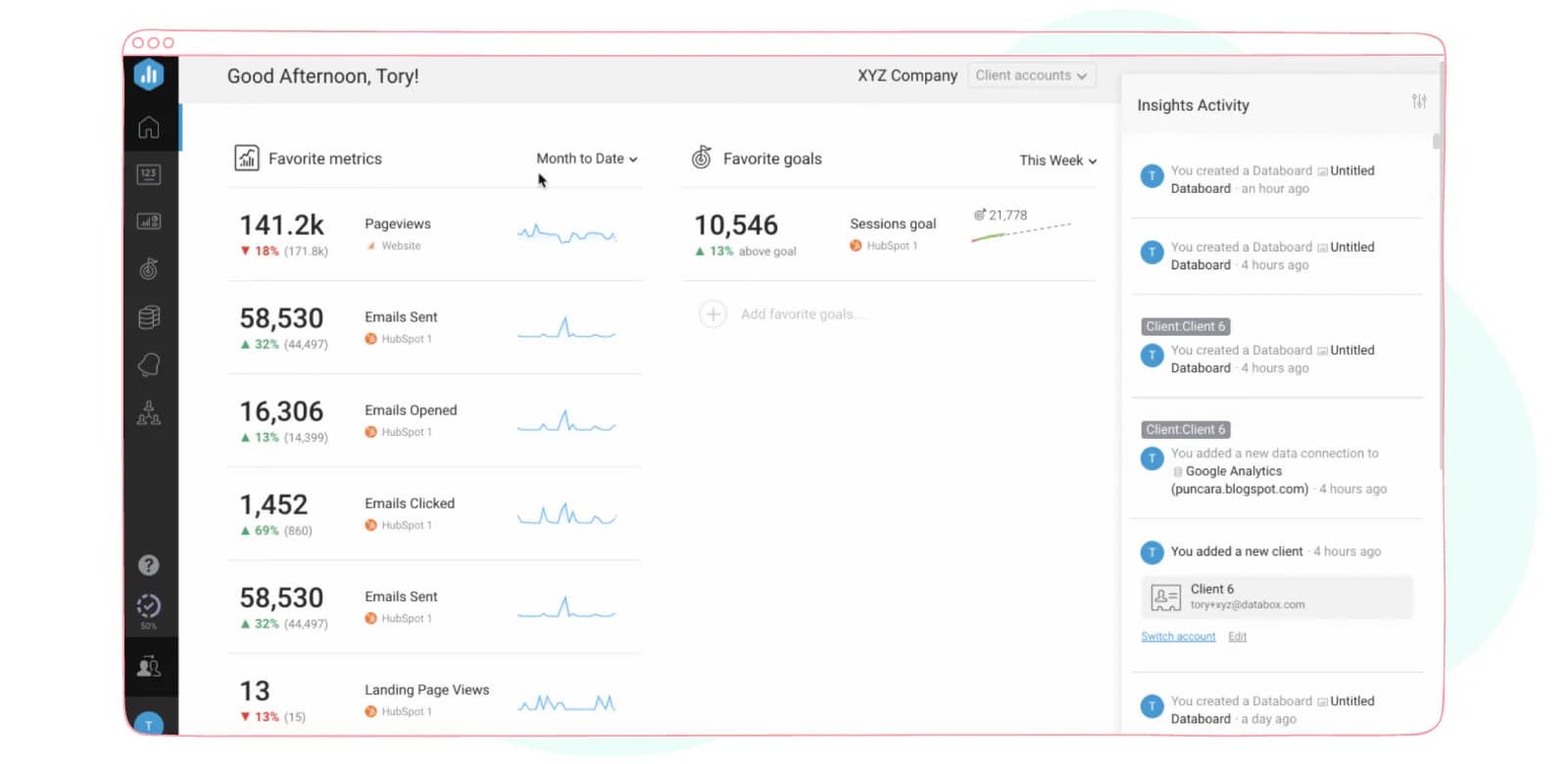This screenshot has width=1568, height=764.
Task: Click the Favorite metrics chart icon
Action: click(247, 158)
